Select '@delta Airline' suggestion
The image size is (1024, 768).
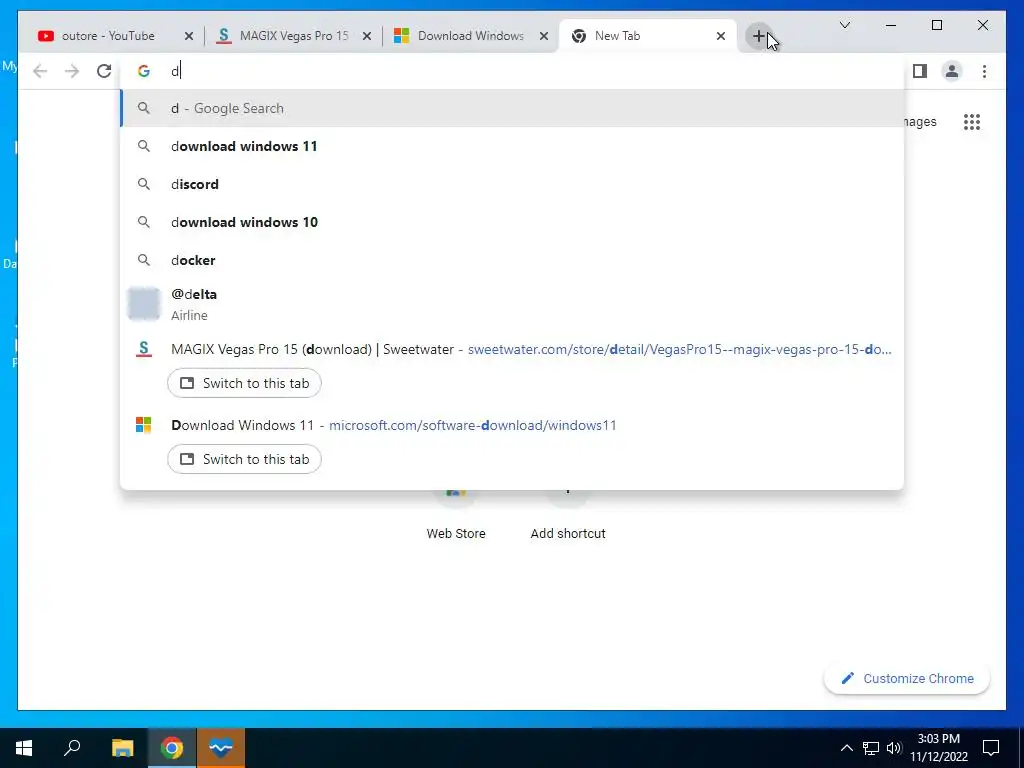click(x=512, y=304)
